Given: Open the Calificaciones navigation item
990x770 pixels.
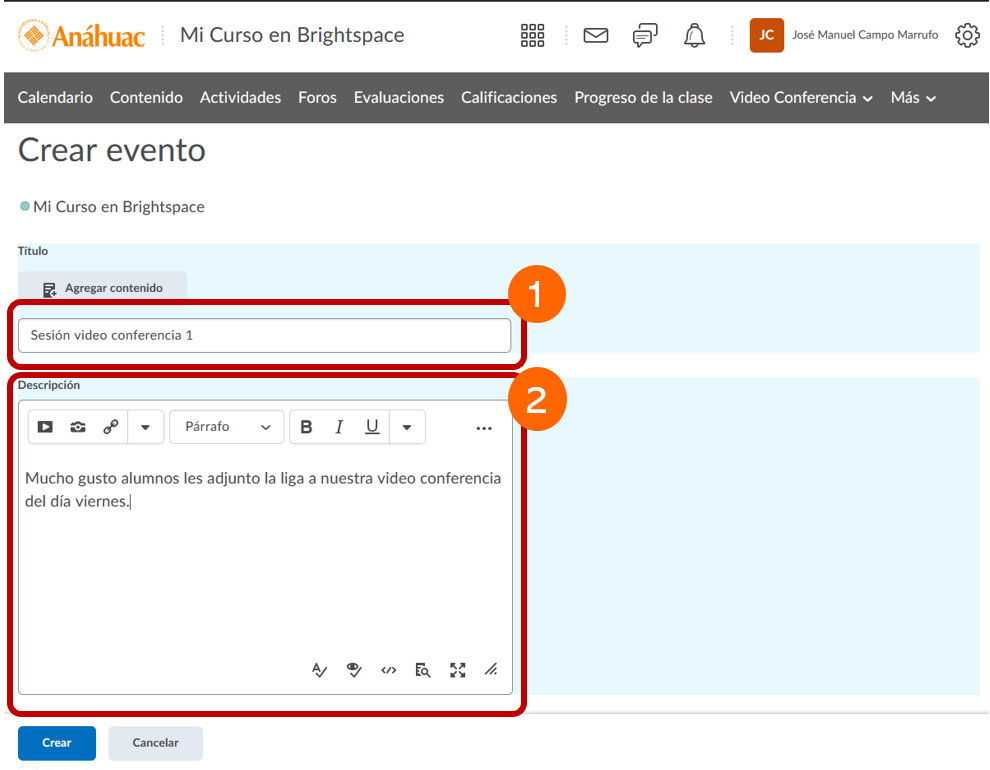Looking at the screenshot, I should pyautogui.click(x=509, y=98).
